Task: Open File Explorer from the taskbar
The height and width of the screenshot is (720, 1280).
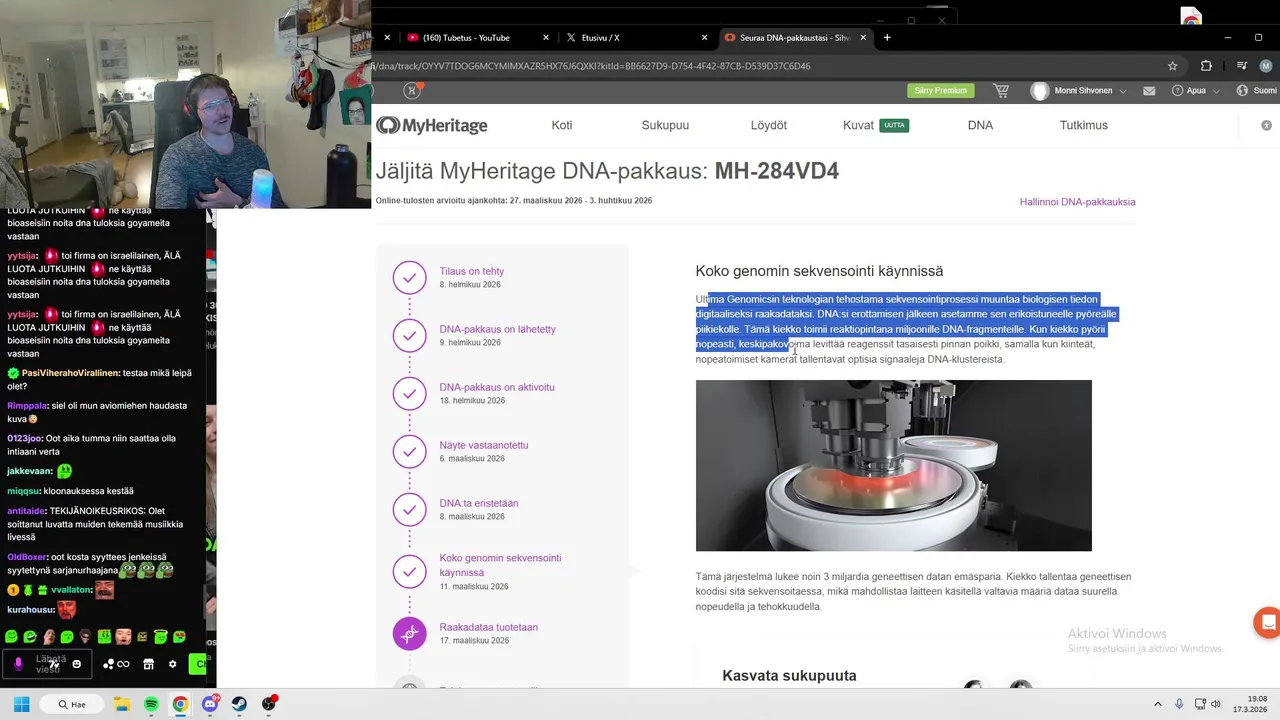Action: tap(122, 704)
